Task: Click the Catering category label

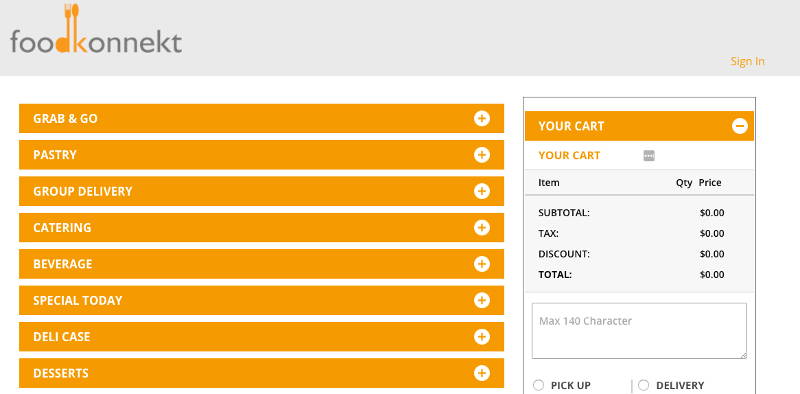Action: pyautogui.click(x=62, y=228)
